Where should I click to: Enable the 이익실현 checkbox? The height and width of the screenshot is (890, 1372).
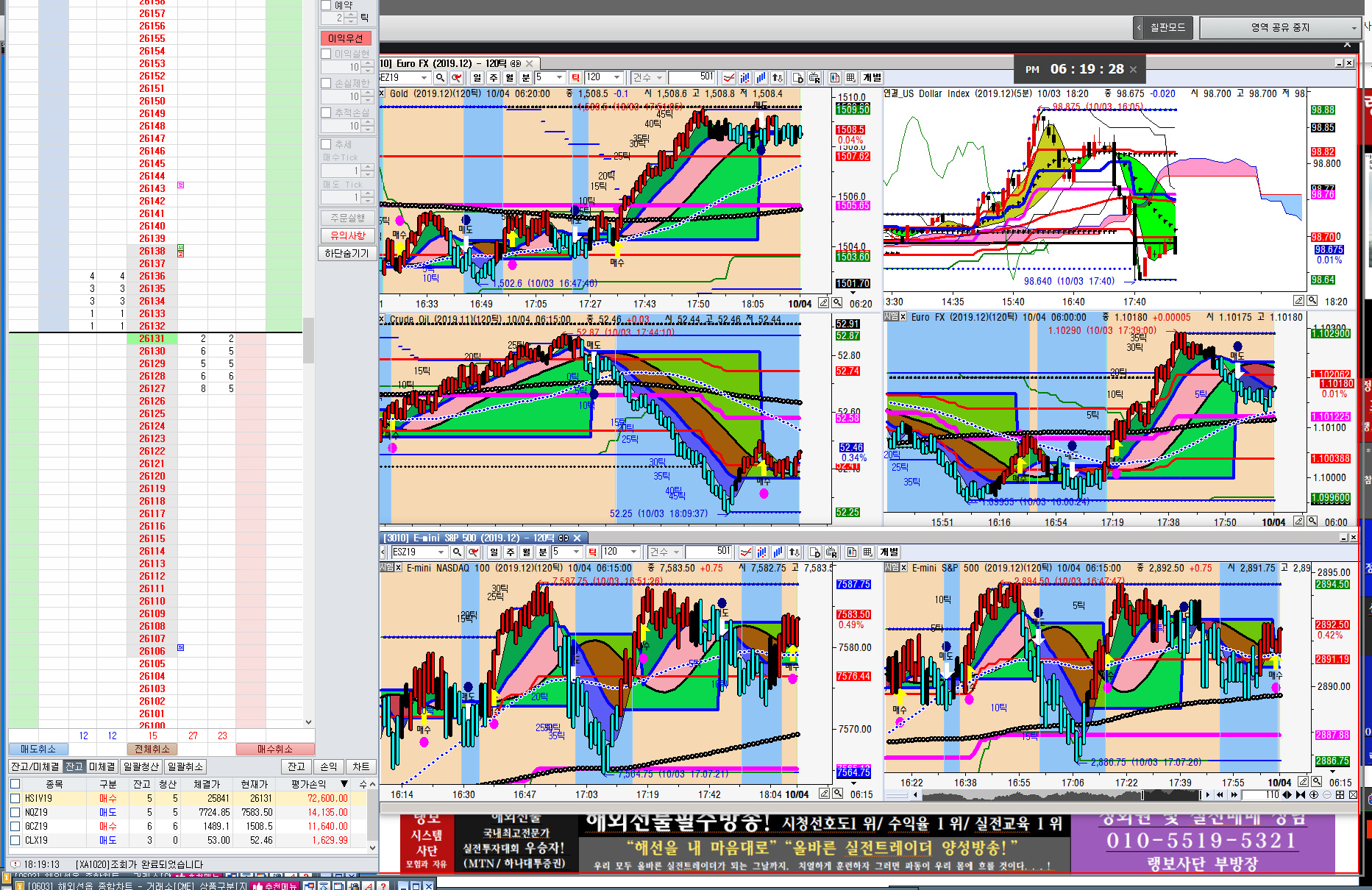(x=327, y=54)
